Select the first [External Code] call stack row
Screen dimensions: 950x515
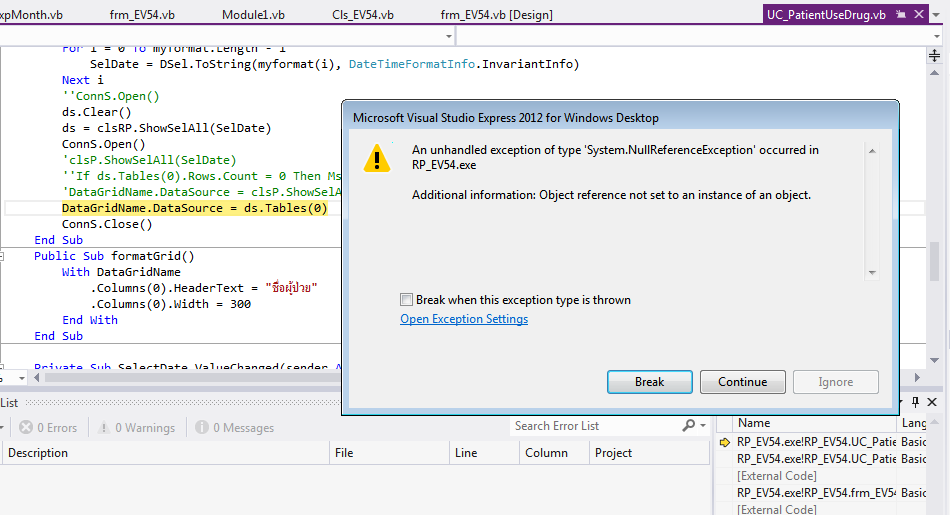tap(777, 476)
